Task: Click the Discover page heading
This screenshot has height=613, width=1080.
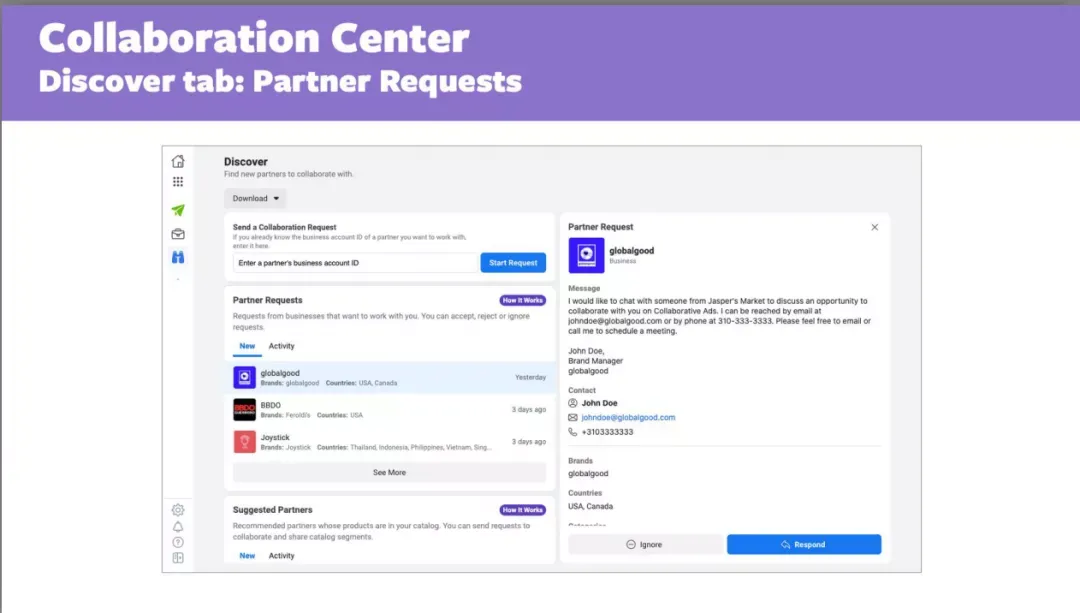Action: (246, 162)
